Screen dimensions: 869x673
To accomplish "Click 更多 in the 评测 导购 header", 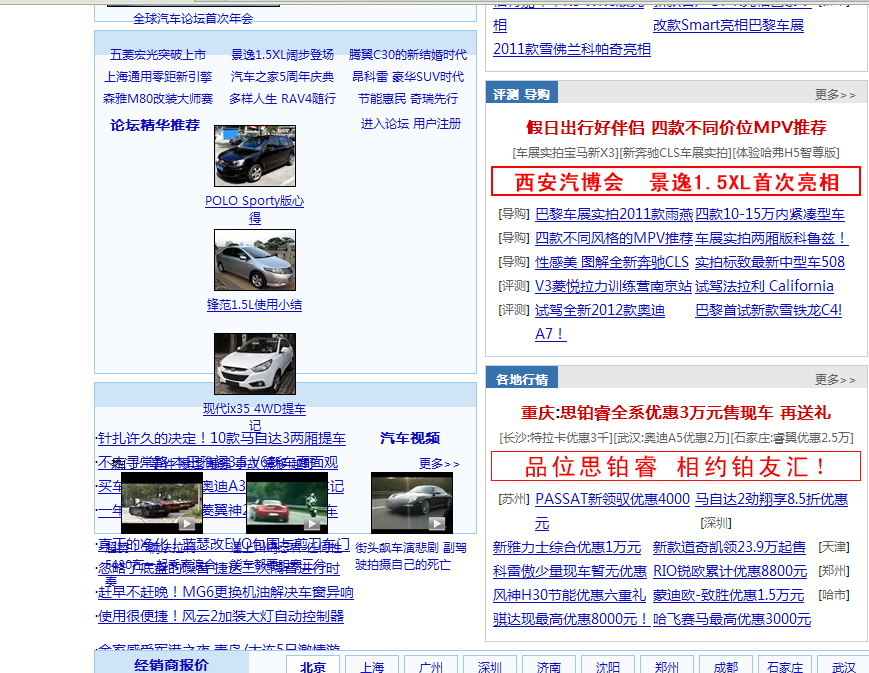I will [835, 95].
